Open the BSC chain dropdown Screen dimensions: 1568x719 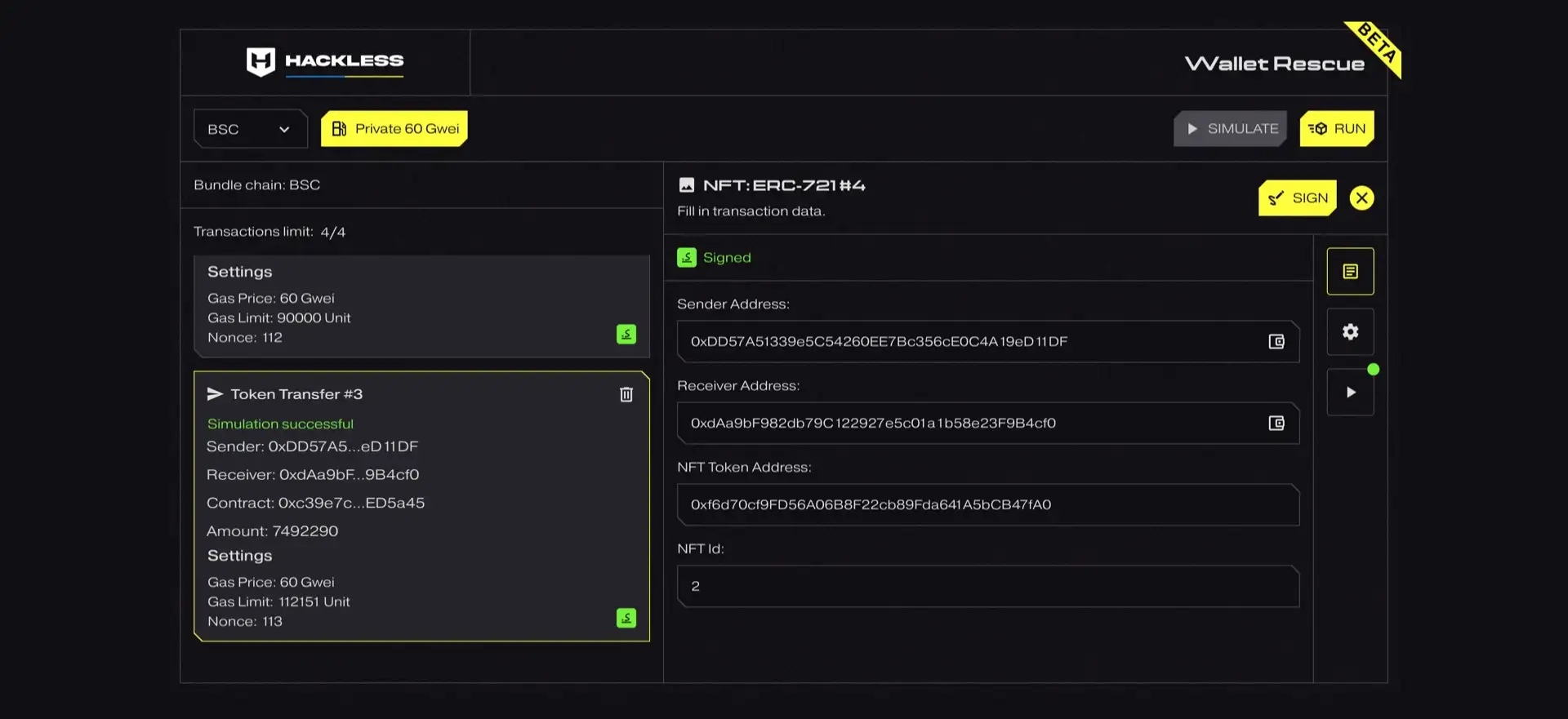tap(250, 129)
